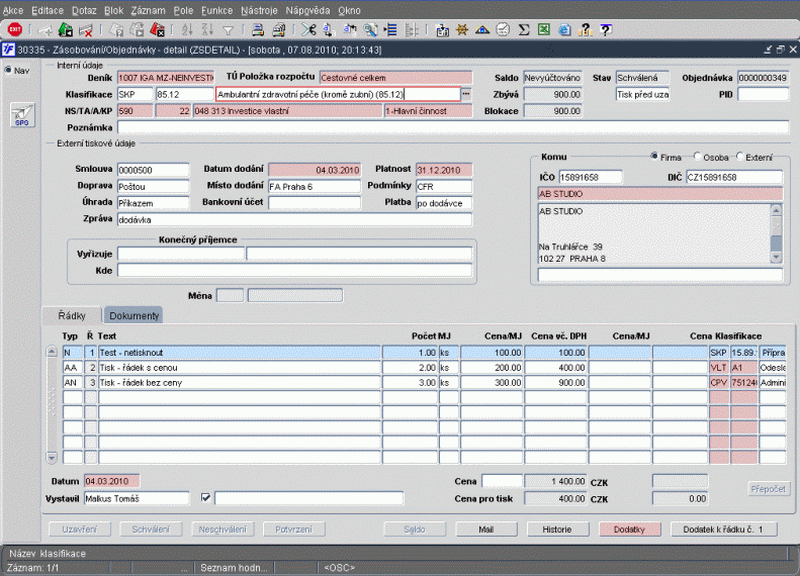Open the Nástroje menu

[x=259, y=10]
